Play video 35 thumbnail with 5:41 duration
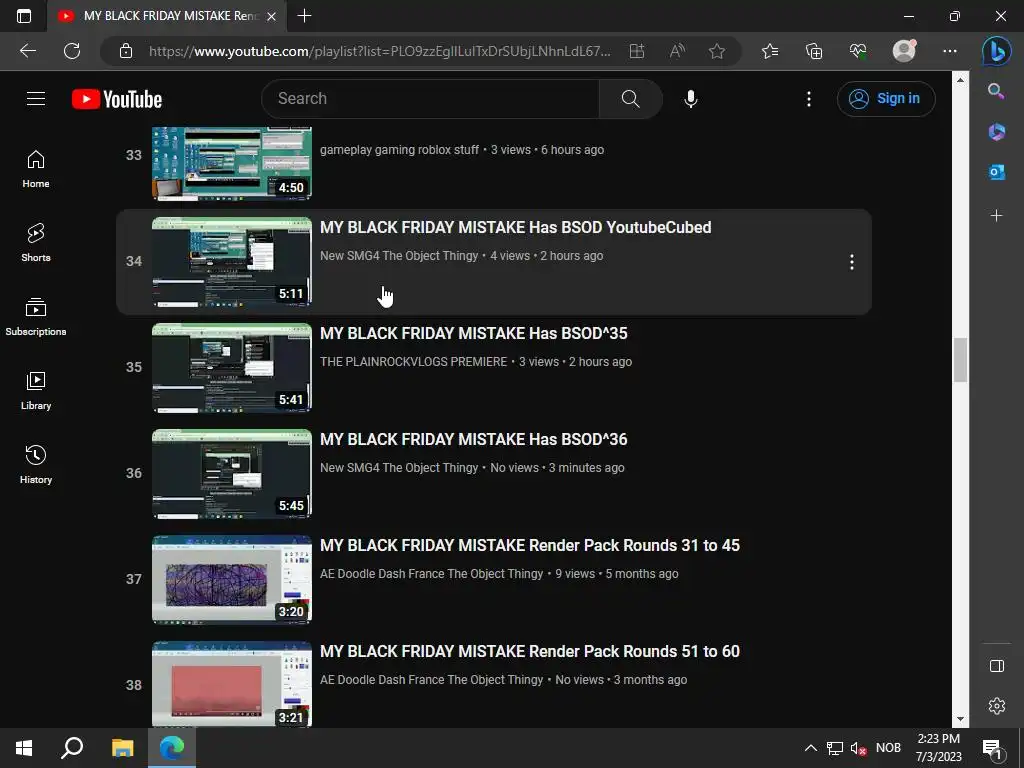Viewport: 1024px width, 768px height. 232,368
